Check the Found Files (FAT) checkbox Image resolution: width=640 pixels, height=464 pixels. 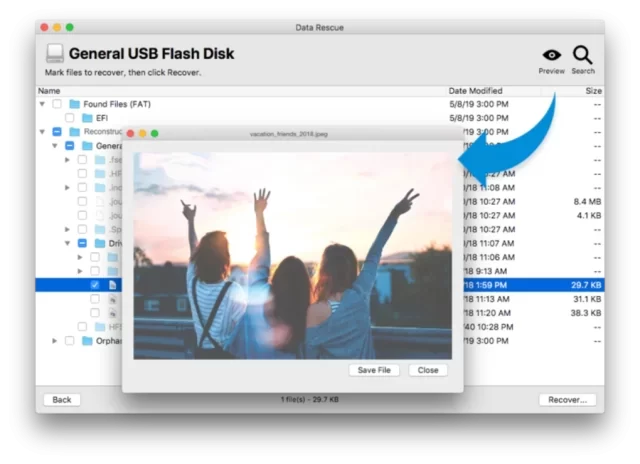pyautogui.click(x=57, y=104)
